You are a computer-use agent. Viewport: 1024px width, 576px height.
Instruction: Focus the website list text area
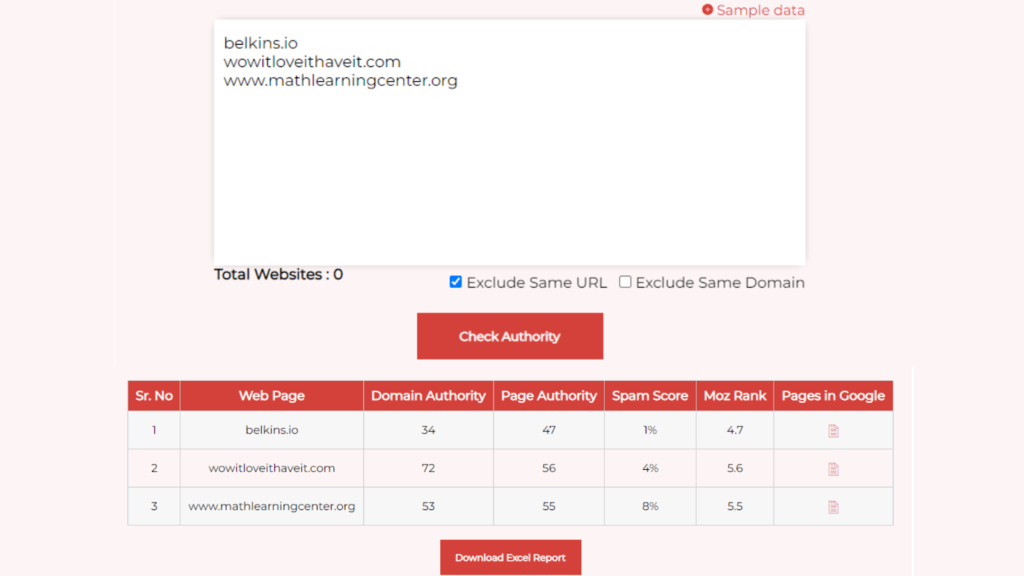point(509,142)
